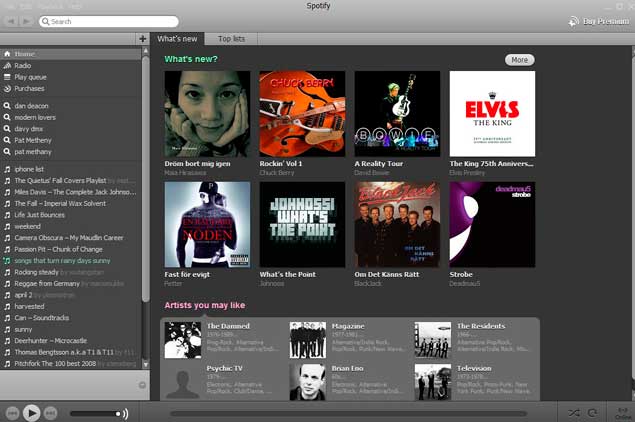Toggle shuffle mode
Screen dimensions: 635x422
(x=574, y=412)
